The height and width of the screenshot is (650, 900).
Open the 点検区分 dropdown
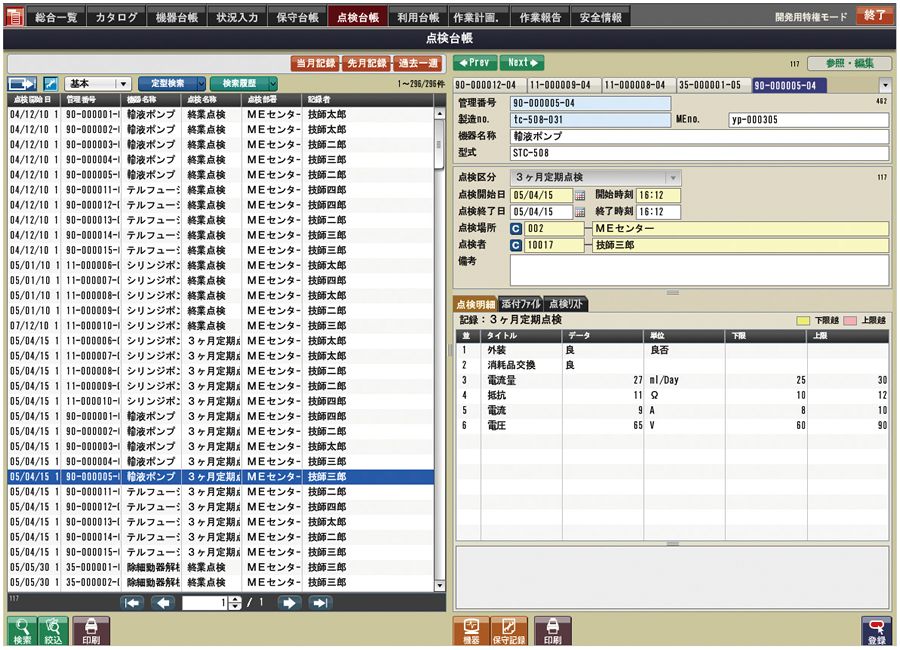(x=596, y=177)
